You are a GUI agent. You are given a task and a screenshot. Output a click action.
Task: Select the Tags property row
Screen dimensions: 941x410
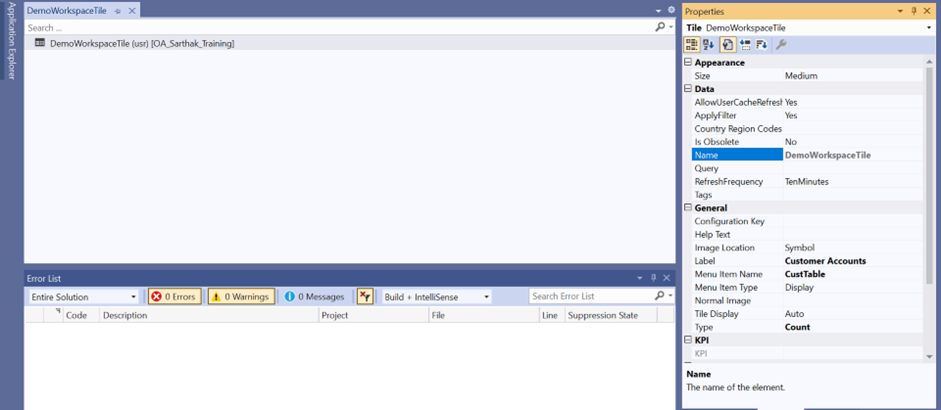tap(808, 194)
